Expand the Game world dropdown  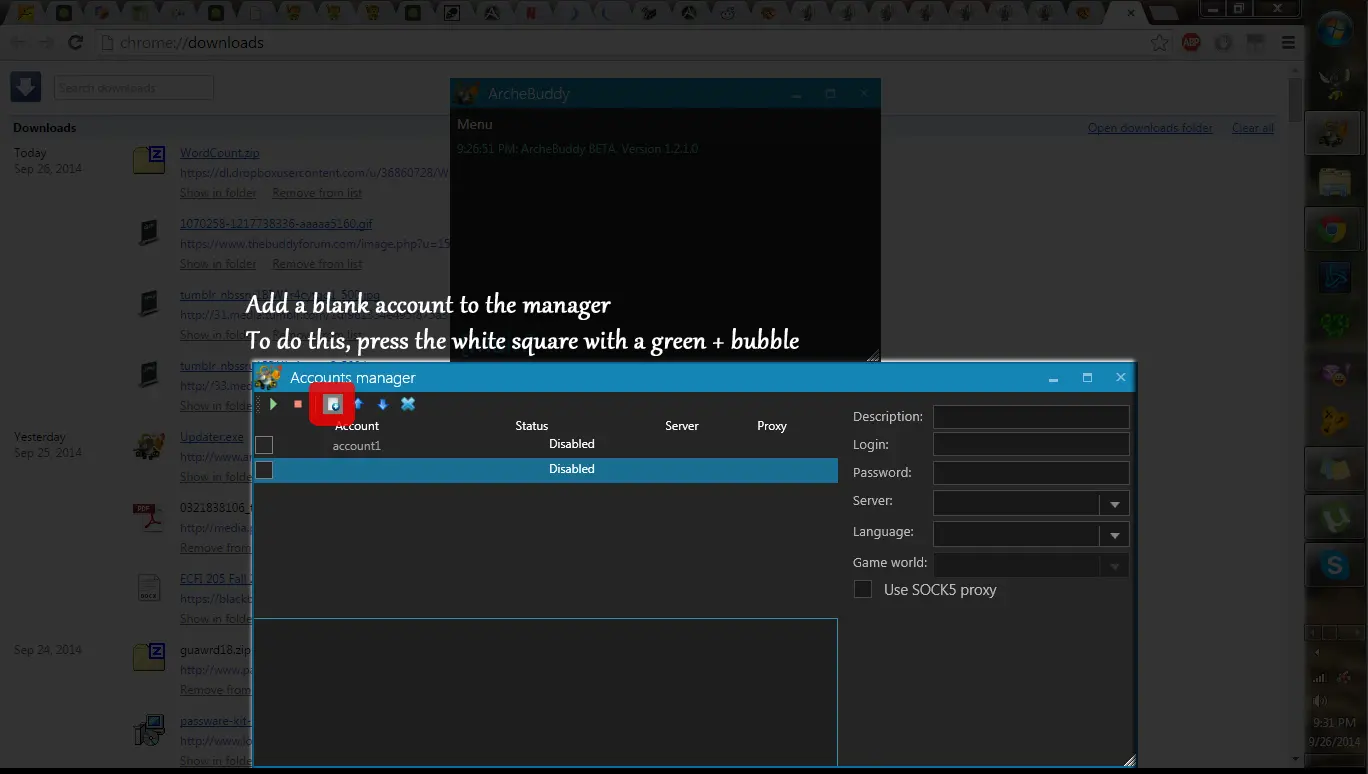1114,566
